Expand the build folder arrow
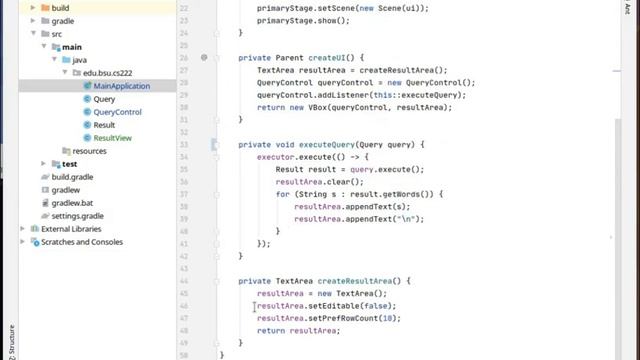 [x=33, y=8]
